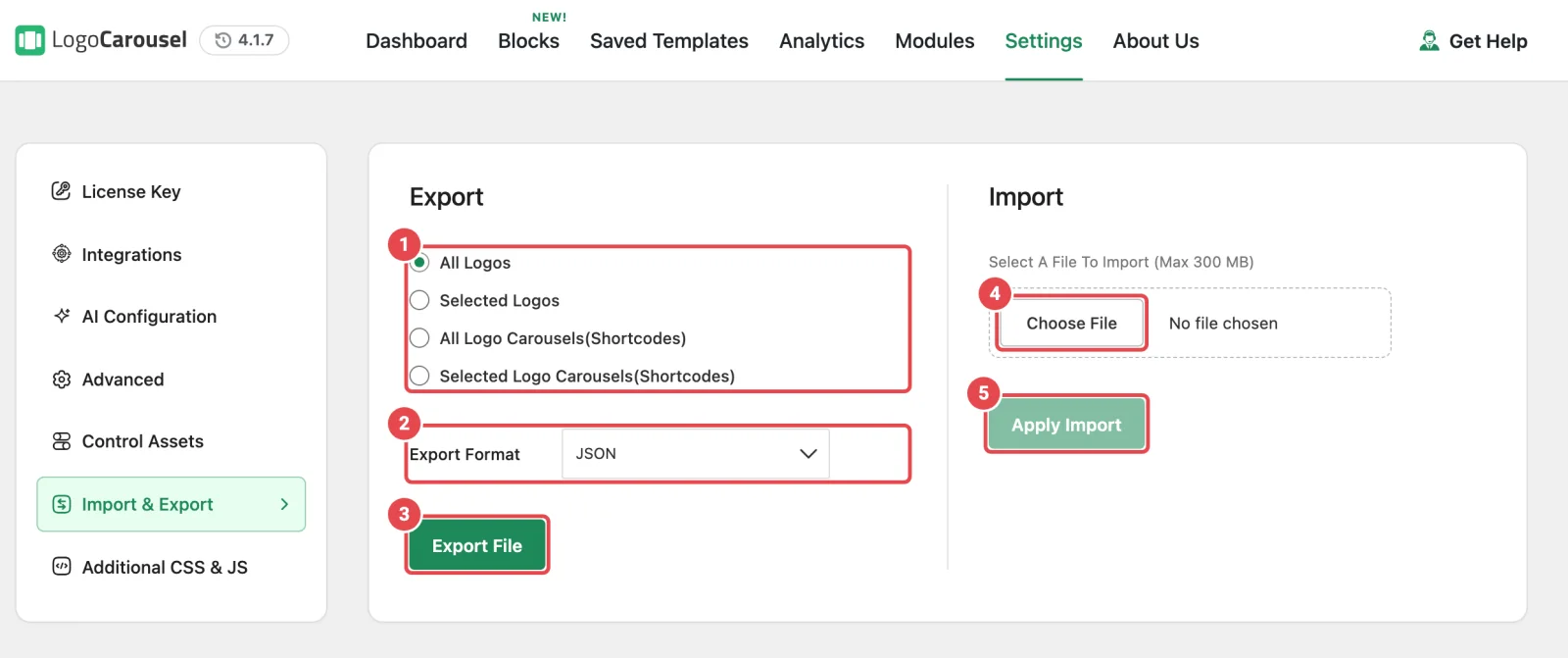Open the Dashboard tab
1568x658 pixels.
pyautogui.click(x=416, y=41)
